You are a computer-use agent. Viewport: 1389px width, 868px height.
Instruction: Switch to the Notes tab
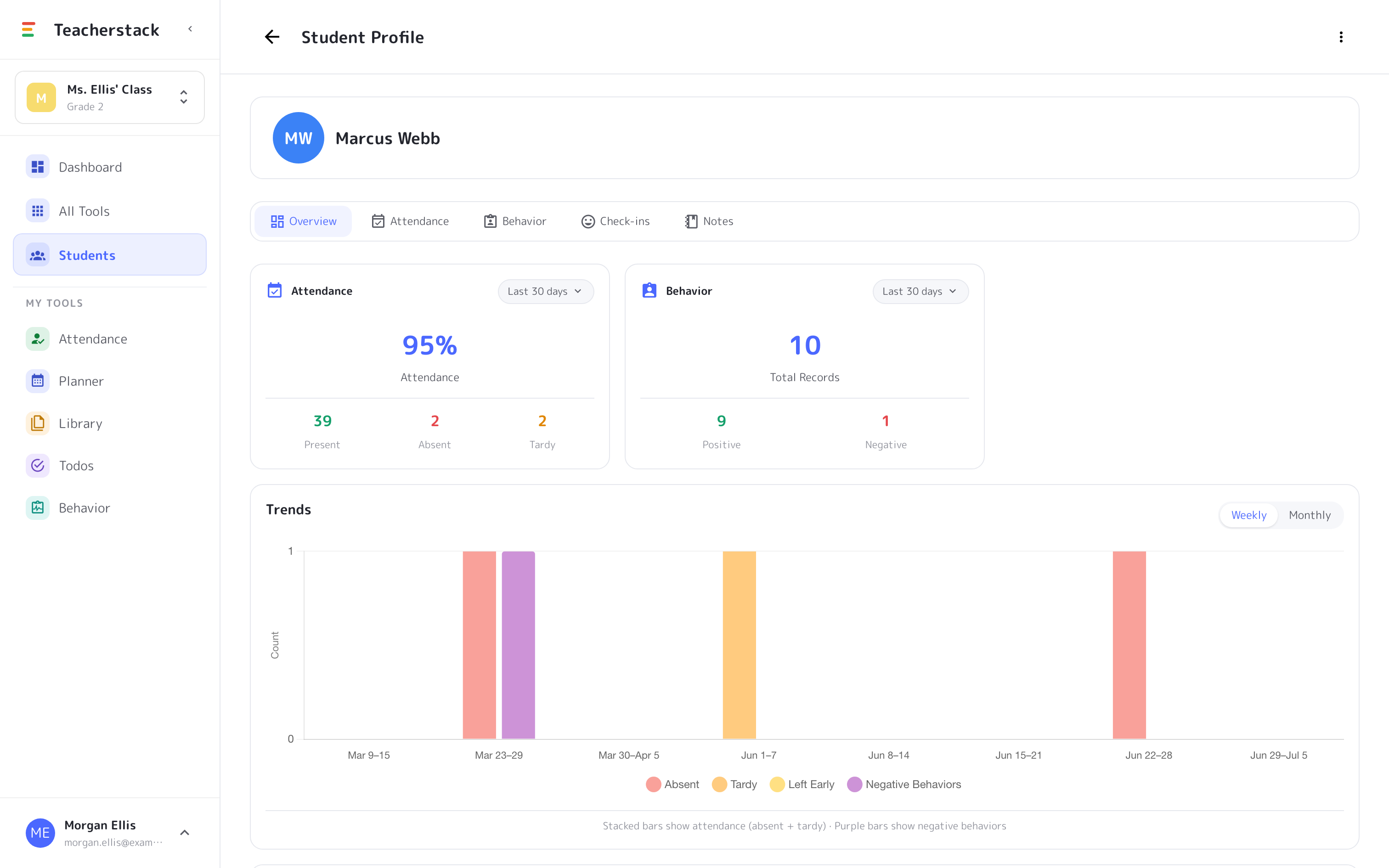click(709, 221)
